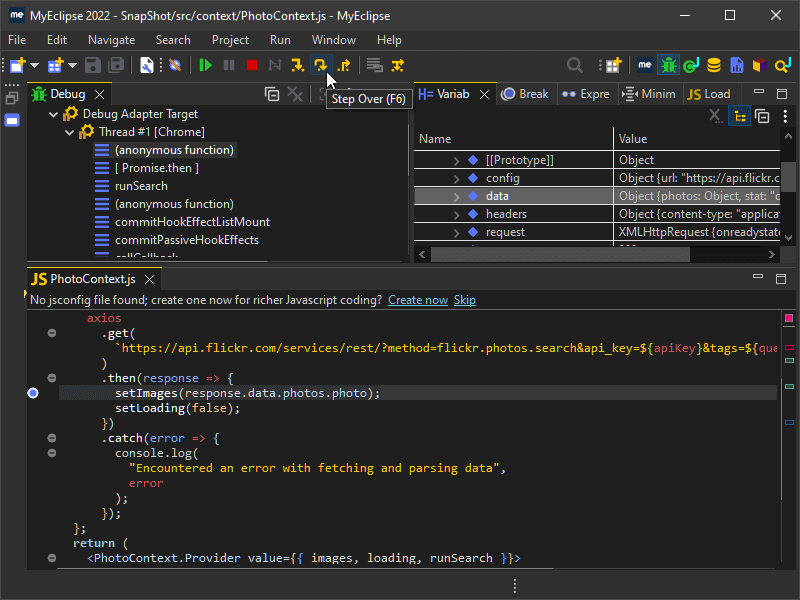
Task: Toggle breakpoint on setImages line
Action: (x=33, y=394)
